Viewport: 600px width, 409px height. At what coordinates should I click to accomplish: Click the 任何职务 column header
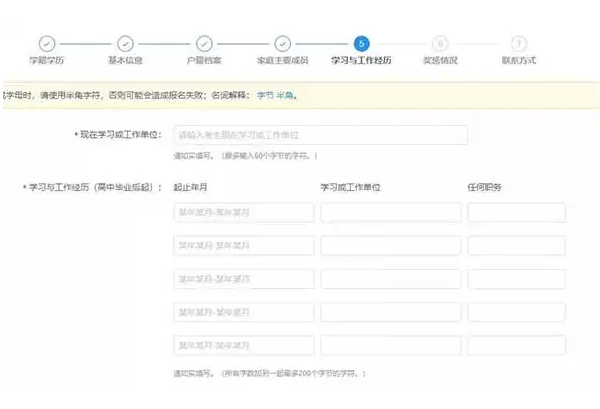[x=484, y=187]
